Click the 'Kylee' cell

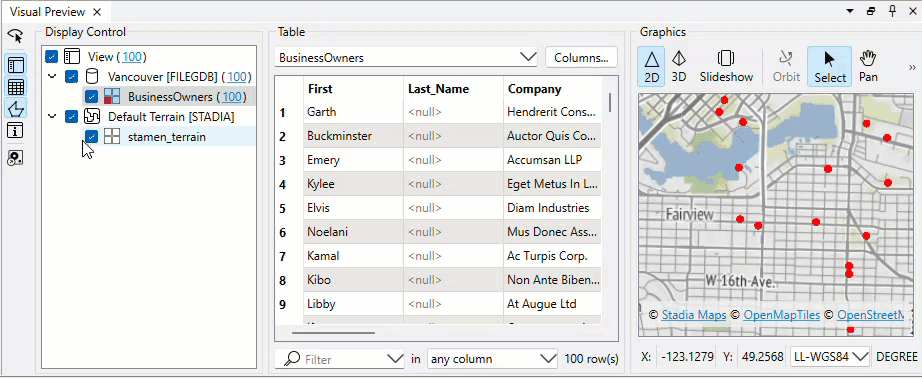pyautogui.click(x=353, y=184)
